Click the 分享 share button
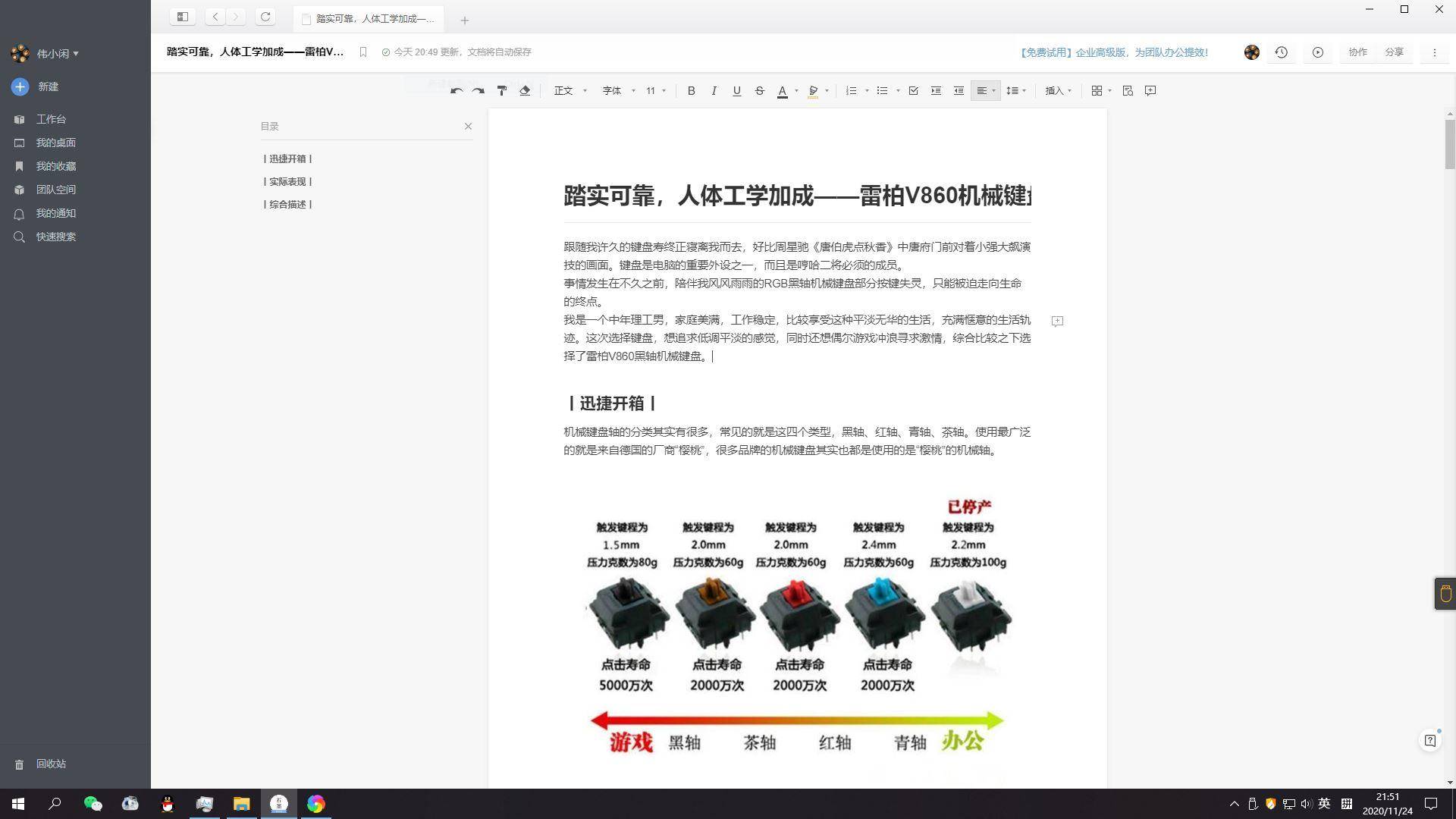 1394,52
